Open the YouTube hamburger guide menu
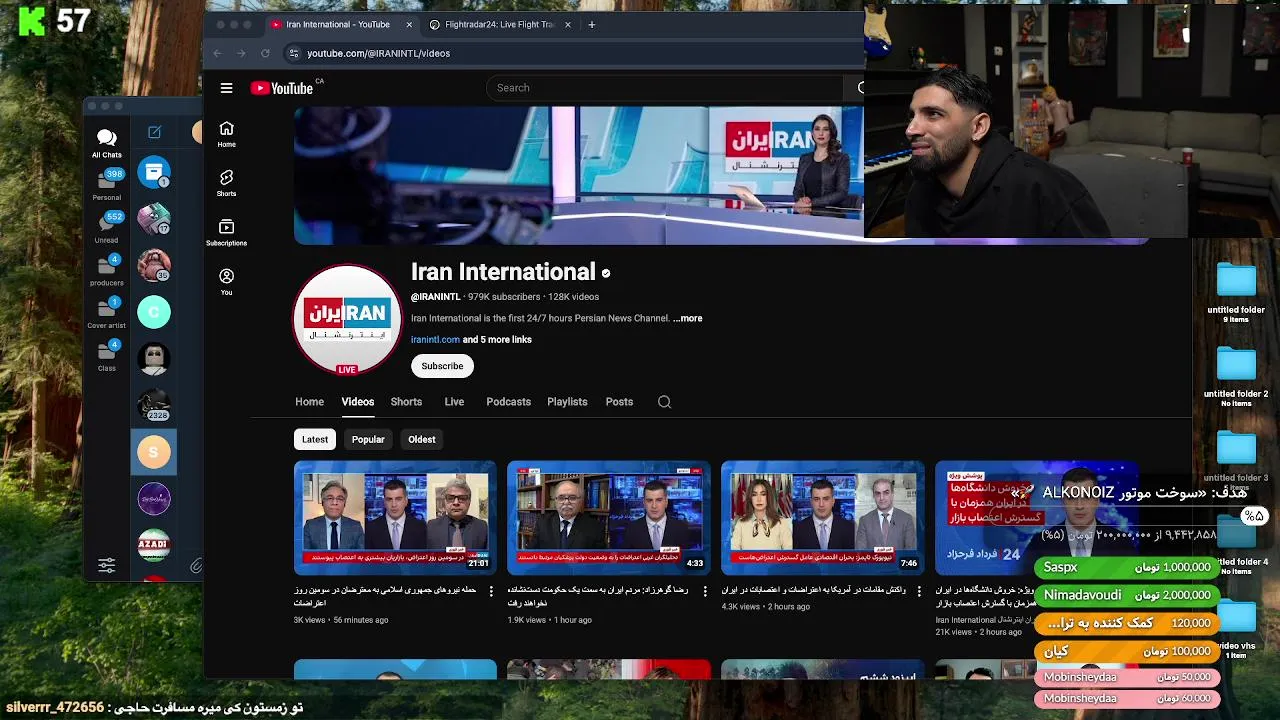The width and height of the screenshot is (1280, 720). 227,88
